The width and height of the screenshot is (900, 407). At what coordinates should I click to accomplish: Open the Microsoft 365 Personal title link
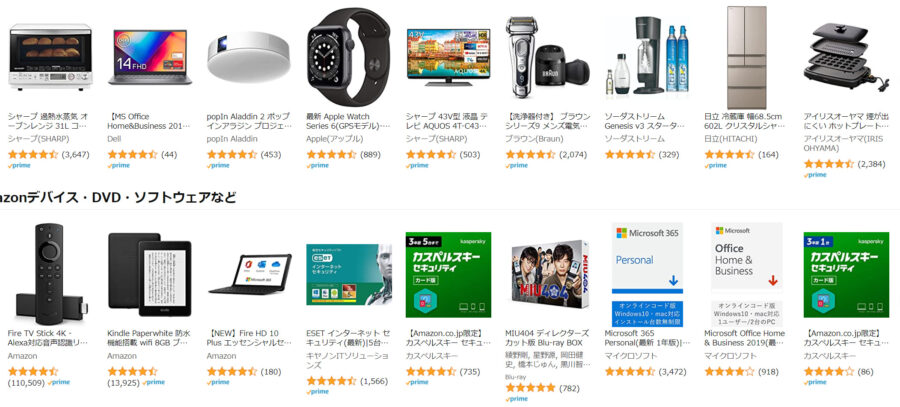(647, 338)
